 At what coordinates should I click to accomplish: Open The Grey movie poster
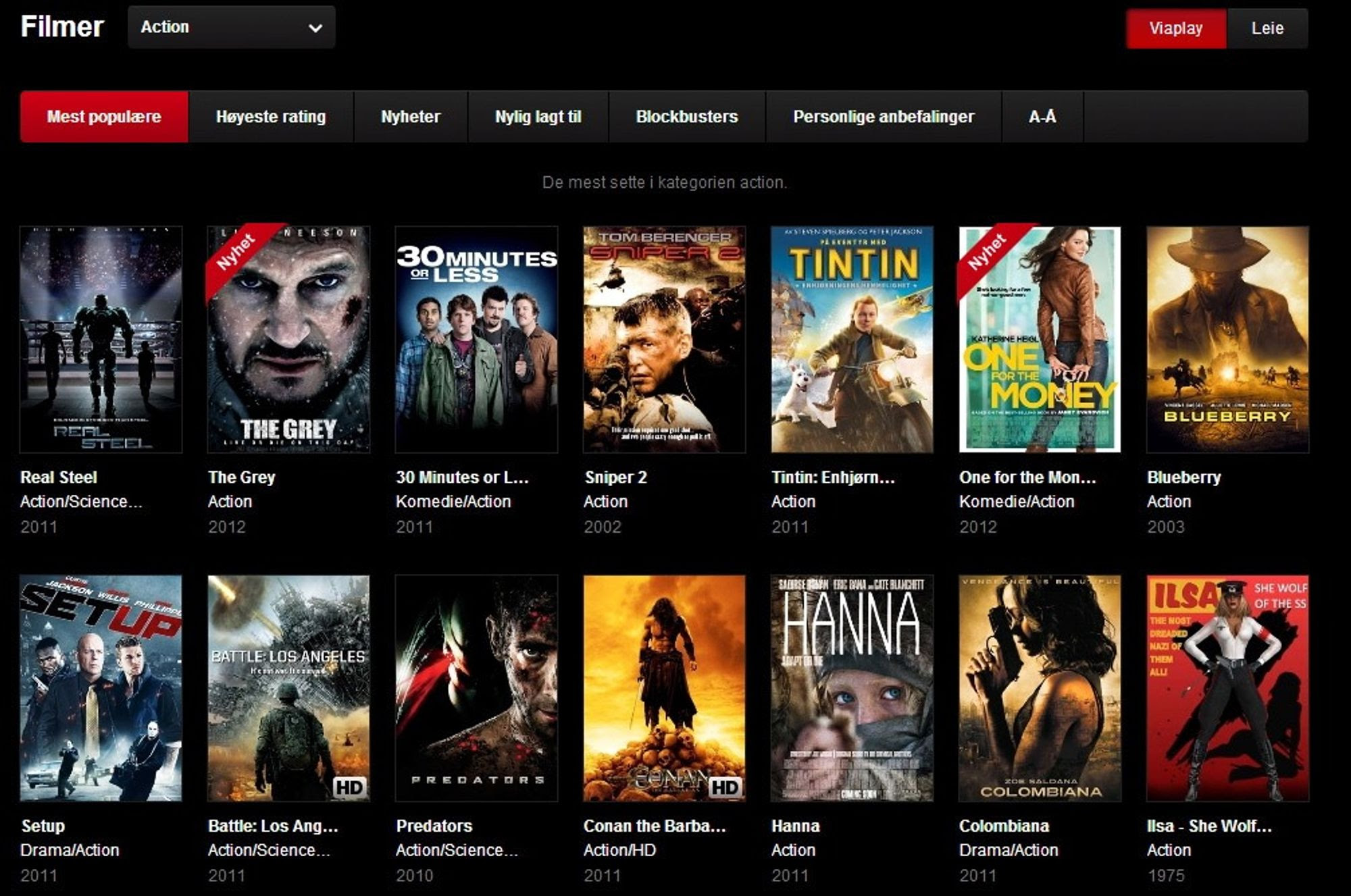289,340
